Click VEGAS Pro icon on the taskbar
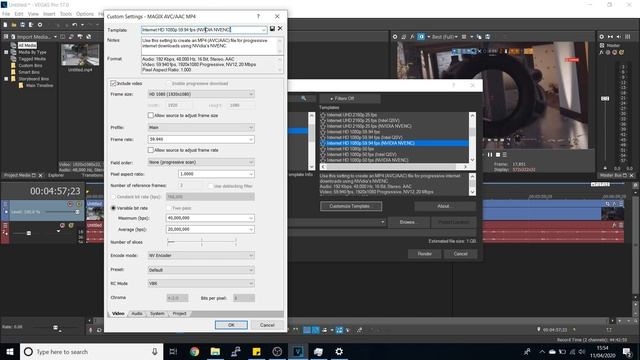 tap(298, 351)
